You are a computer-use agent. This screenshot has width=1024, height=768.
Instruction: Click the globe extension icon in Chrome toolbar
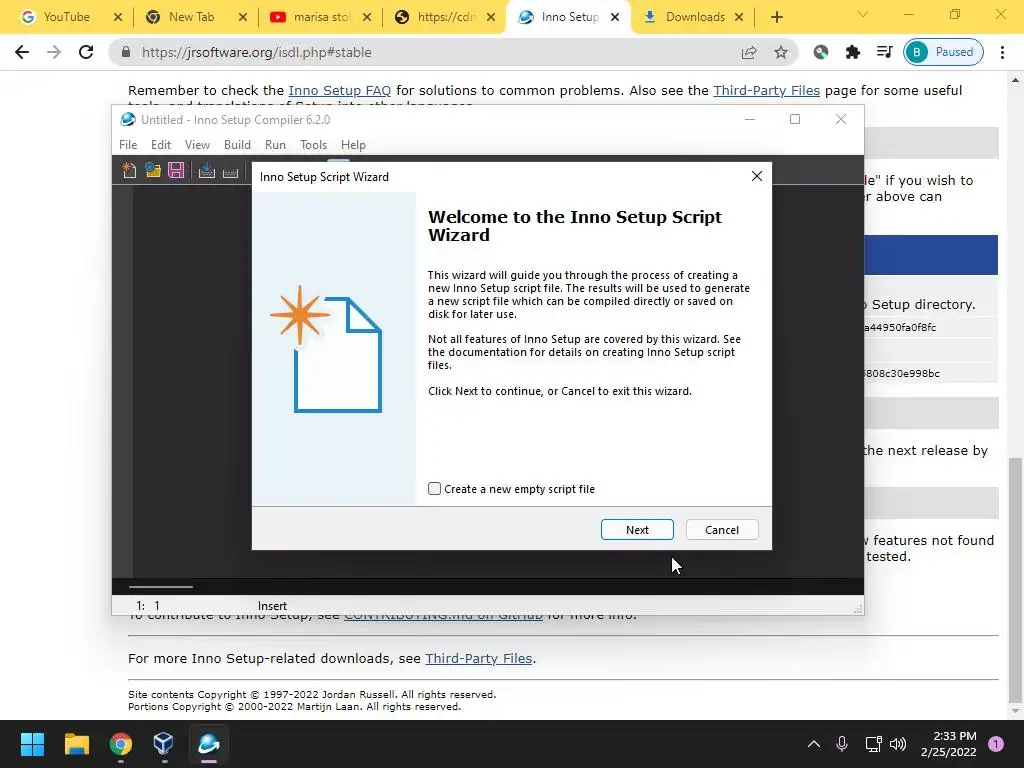pyautogui.click(x=821, y=52)
